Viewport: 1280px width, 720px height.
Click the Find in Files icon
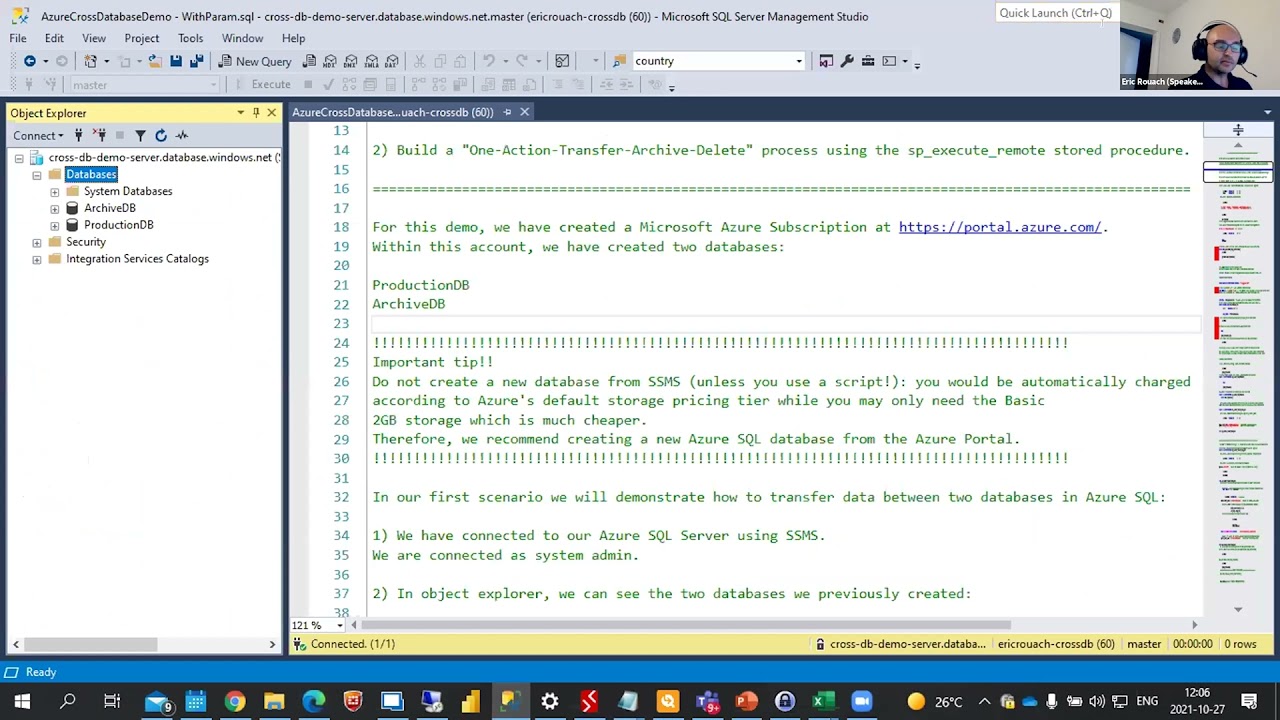(621, 61)
